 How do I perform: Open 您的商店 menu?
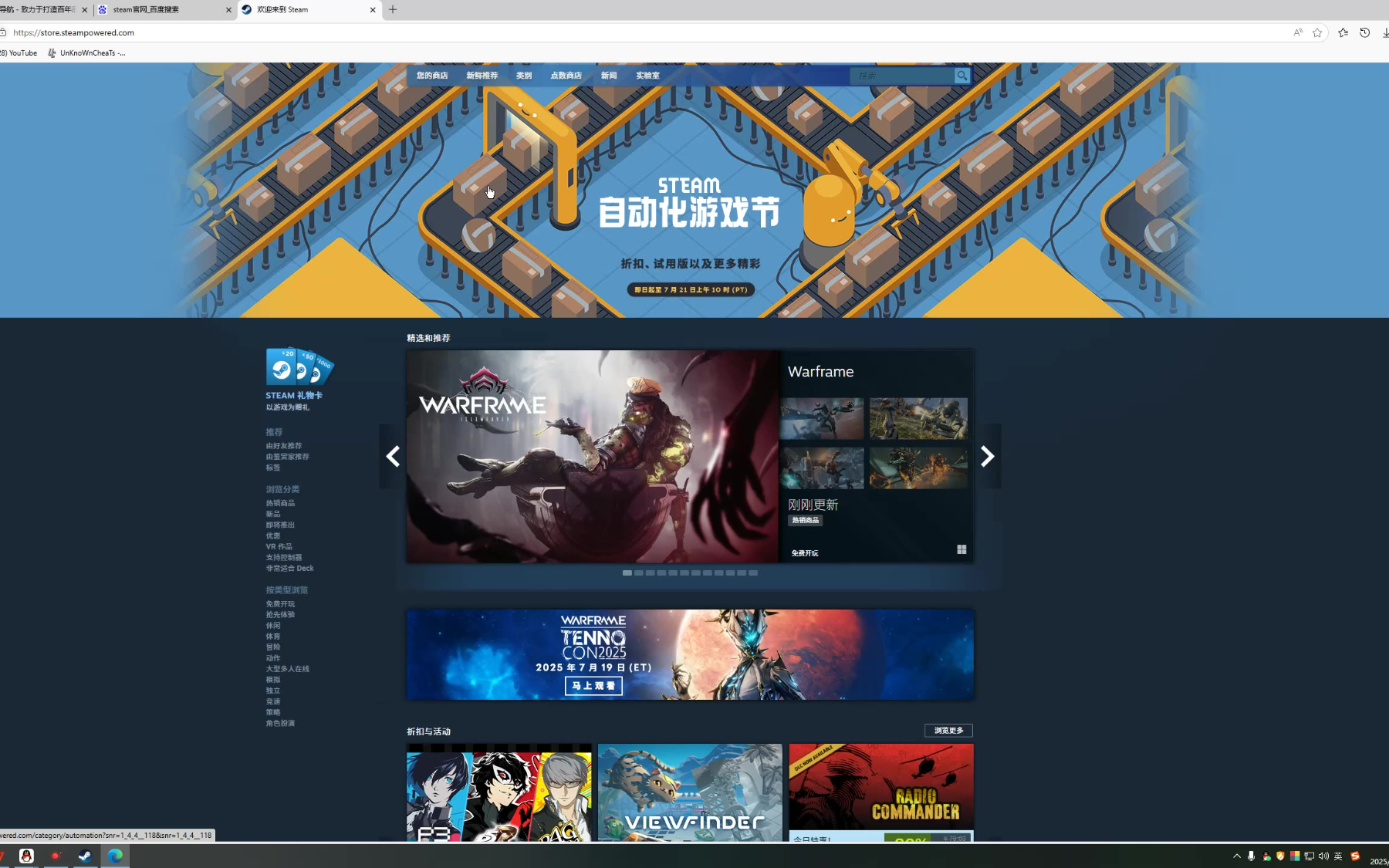tap(432, 76)
